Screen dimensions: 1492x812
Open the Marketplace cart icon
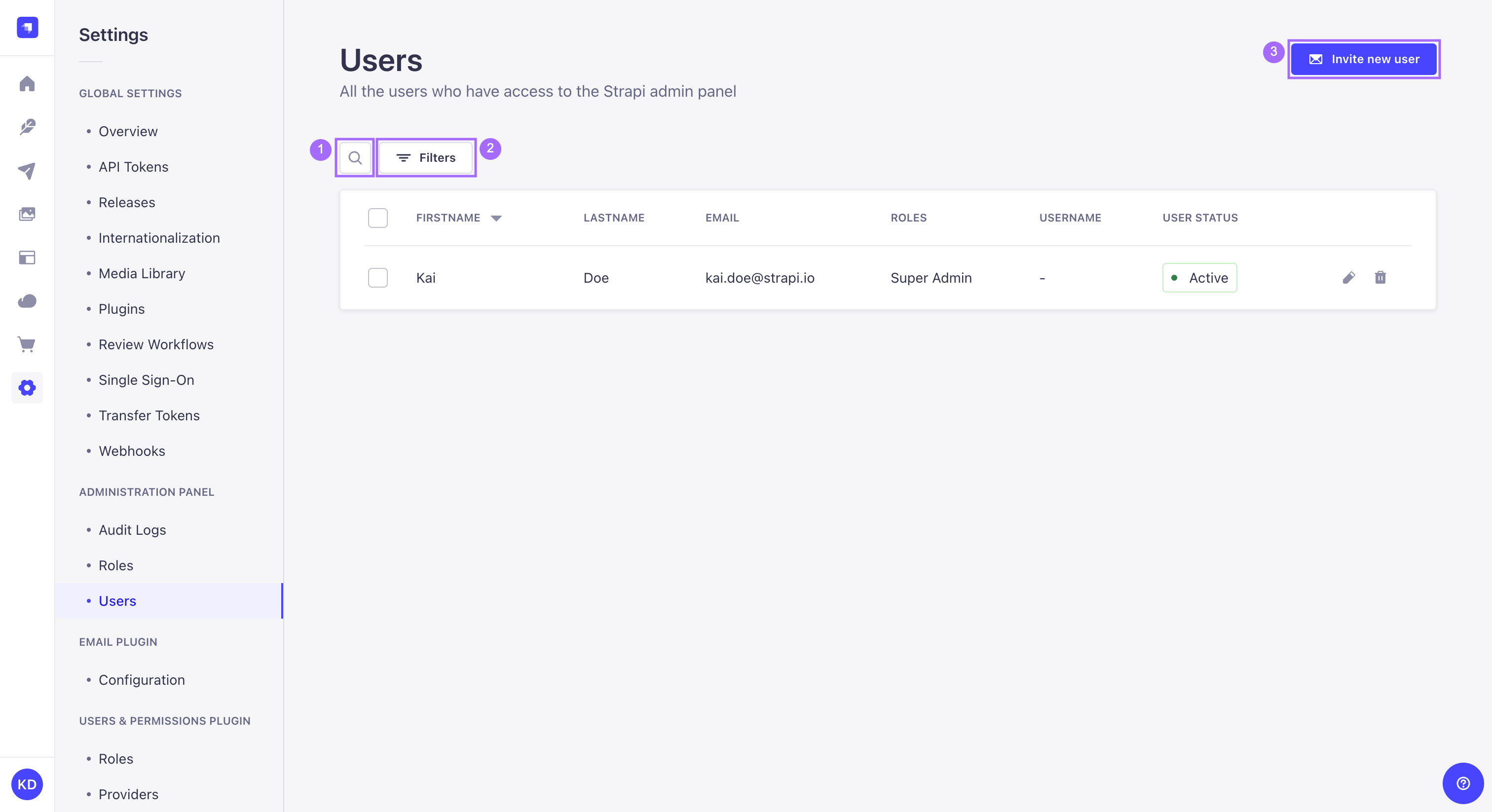[27, 344]
